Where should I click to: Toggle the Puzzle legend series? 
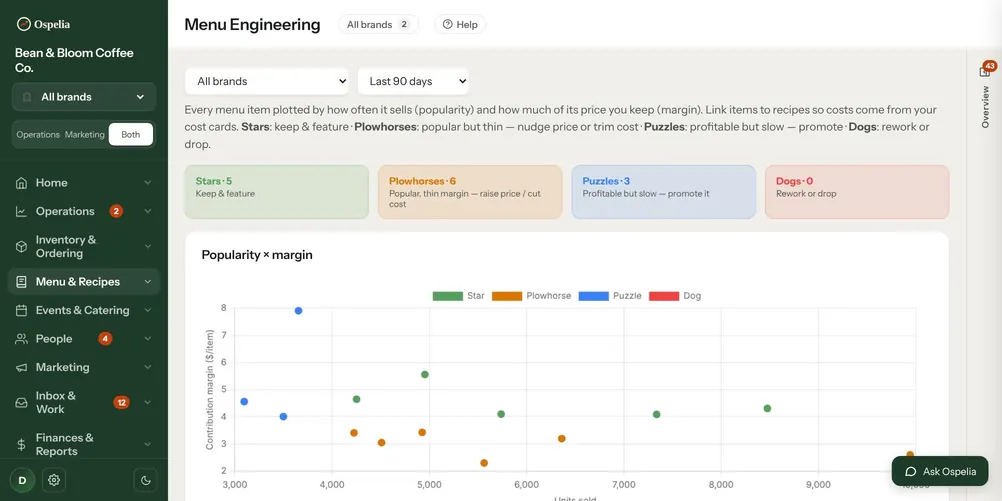pos(610,296)
